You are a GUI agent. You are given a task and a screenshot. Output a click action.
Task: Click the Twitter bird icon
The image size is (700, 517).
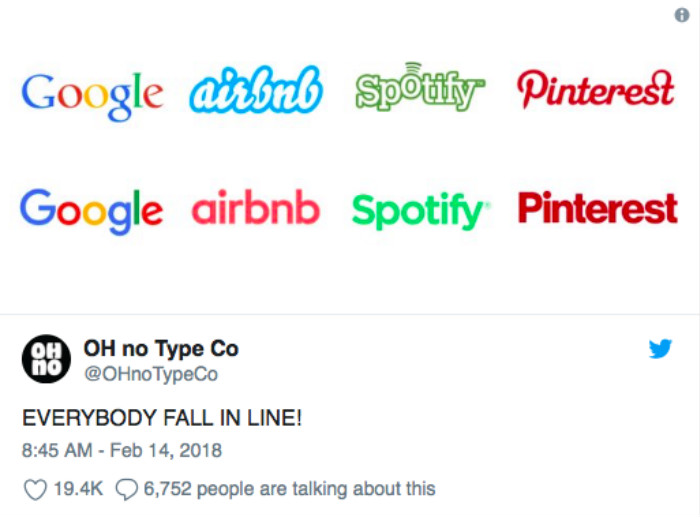point(660,350)
